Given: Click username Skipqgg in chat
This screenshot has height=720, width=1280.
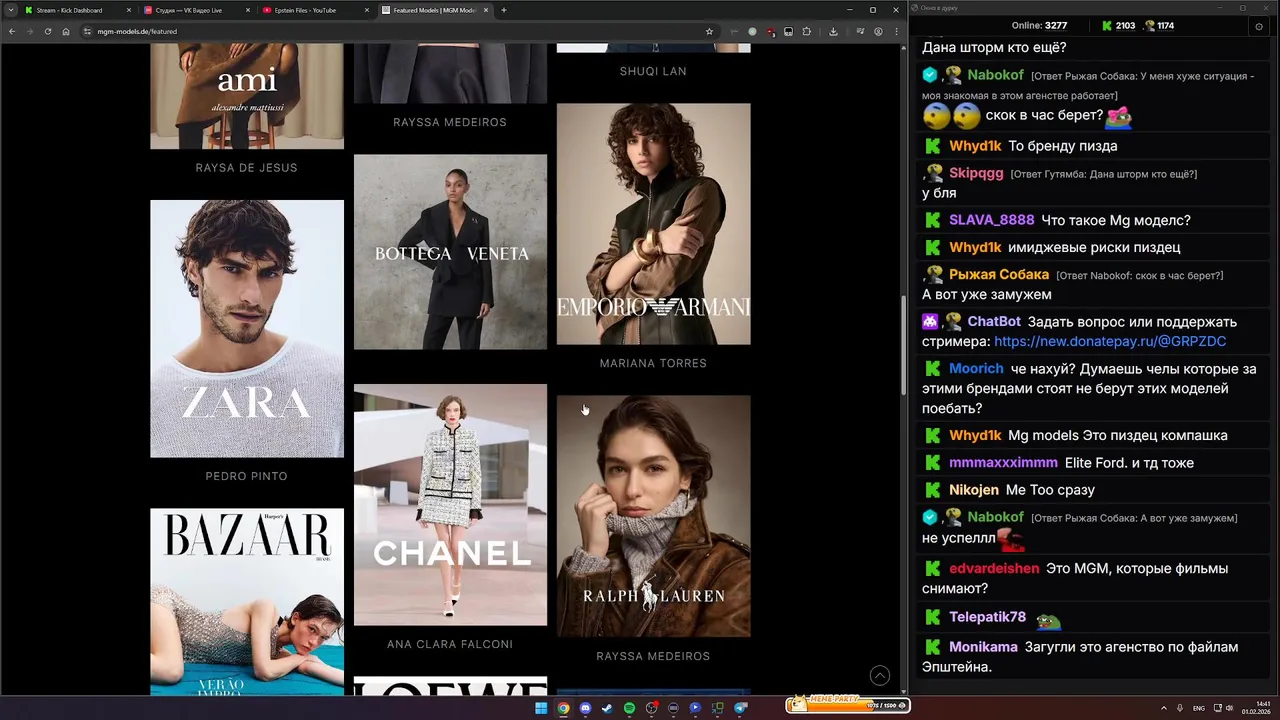Looking at the screenshot, I should point(976,173).
